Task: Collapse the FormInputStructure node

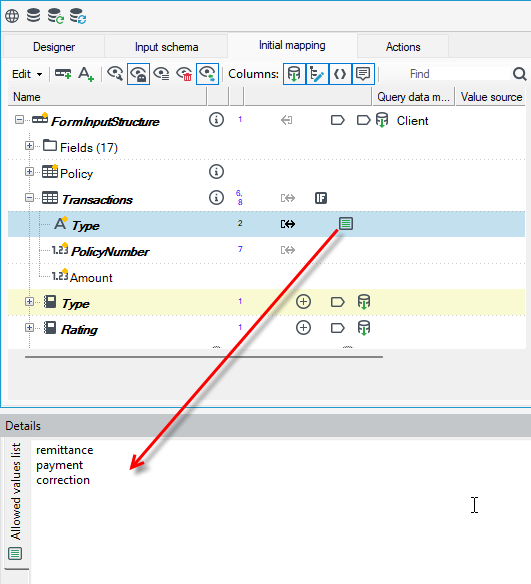Action: click(x=19, y=120)
